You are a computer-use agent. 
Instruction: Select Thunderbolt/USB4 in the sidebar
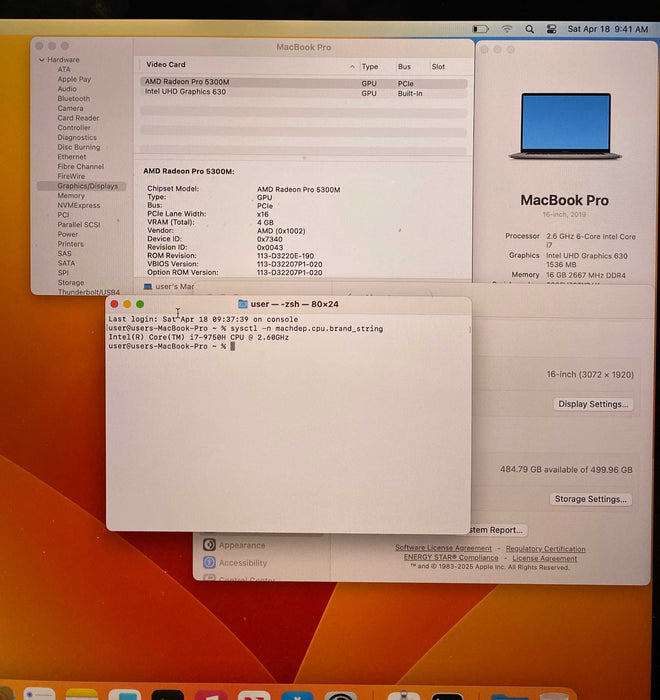click(x=88, y=292)
